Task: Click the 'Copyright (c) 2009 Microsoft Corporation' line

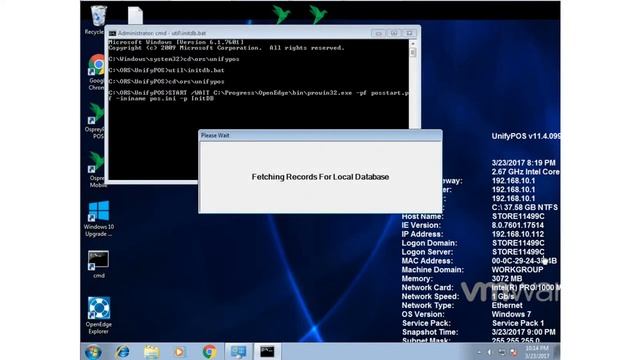Action: click(x=227, y=48)
